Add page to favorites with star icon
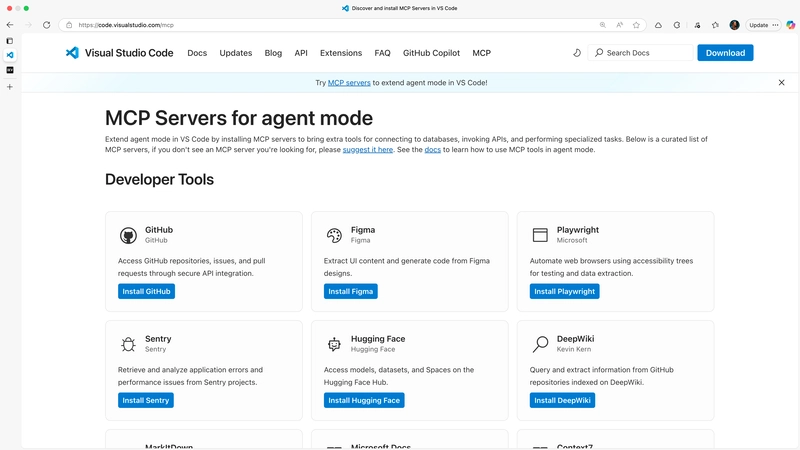 click(x=636, y=25)
